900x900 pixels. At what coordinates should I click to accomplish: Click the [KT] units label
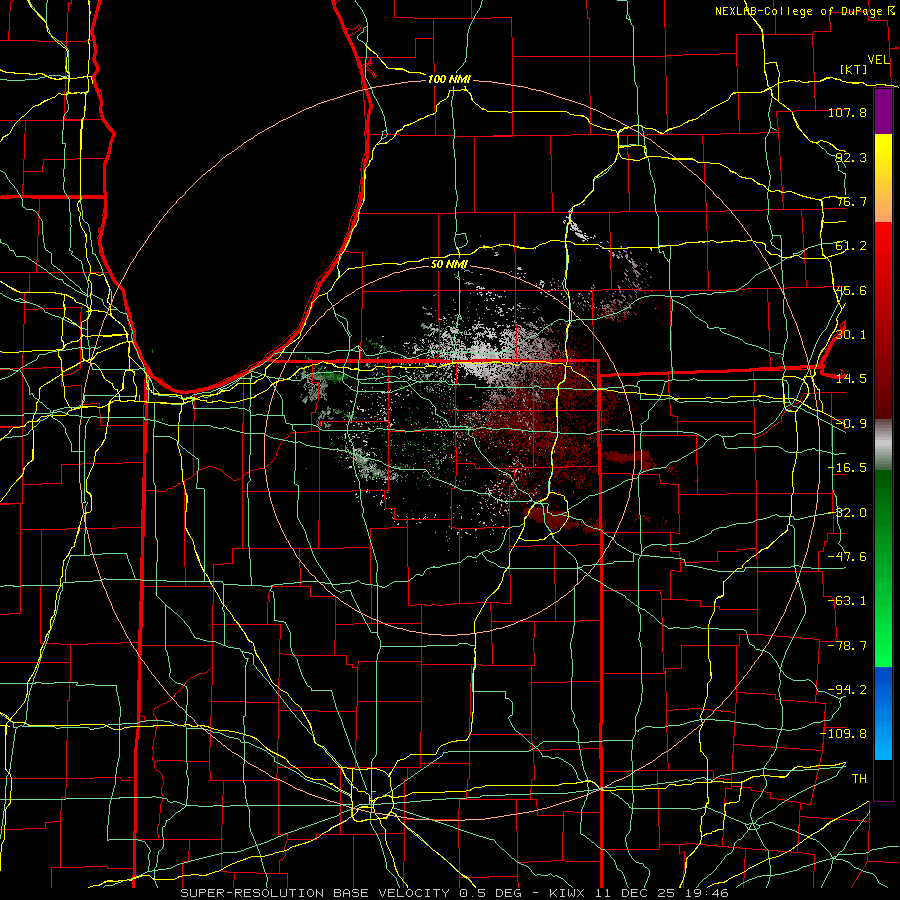pyautogui.click(x=854, y=69)
